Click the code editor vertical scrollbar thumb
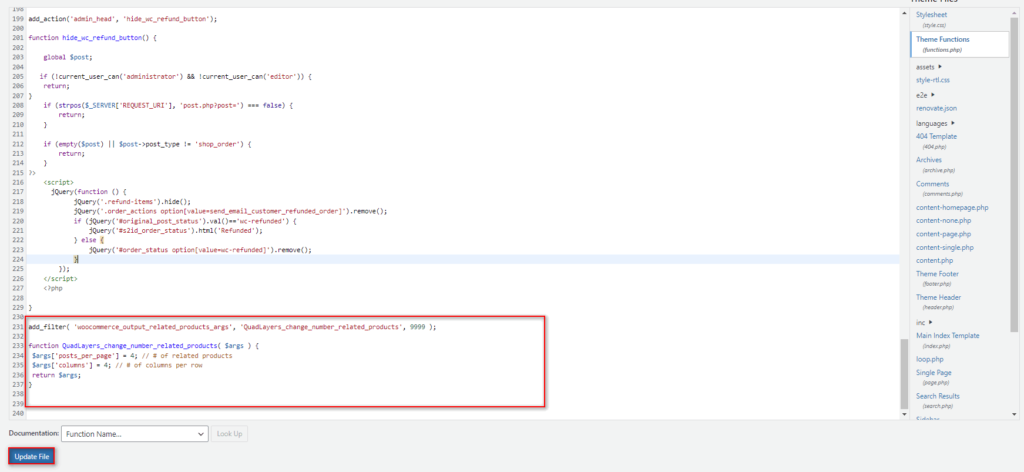 (904, 373)
